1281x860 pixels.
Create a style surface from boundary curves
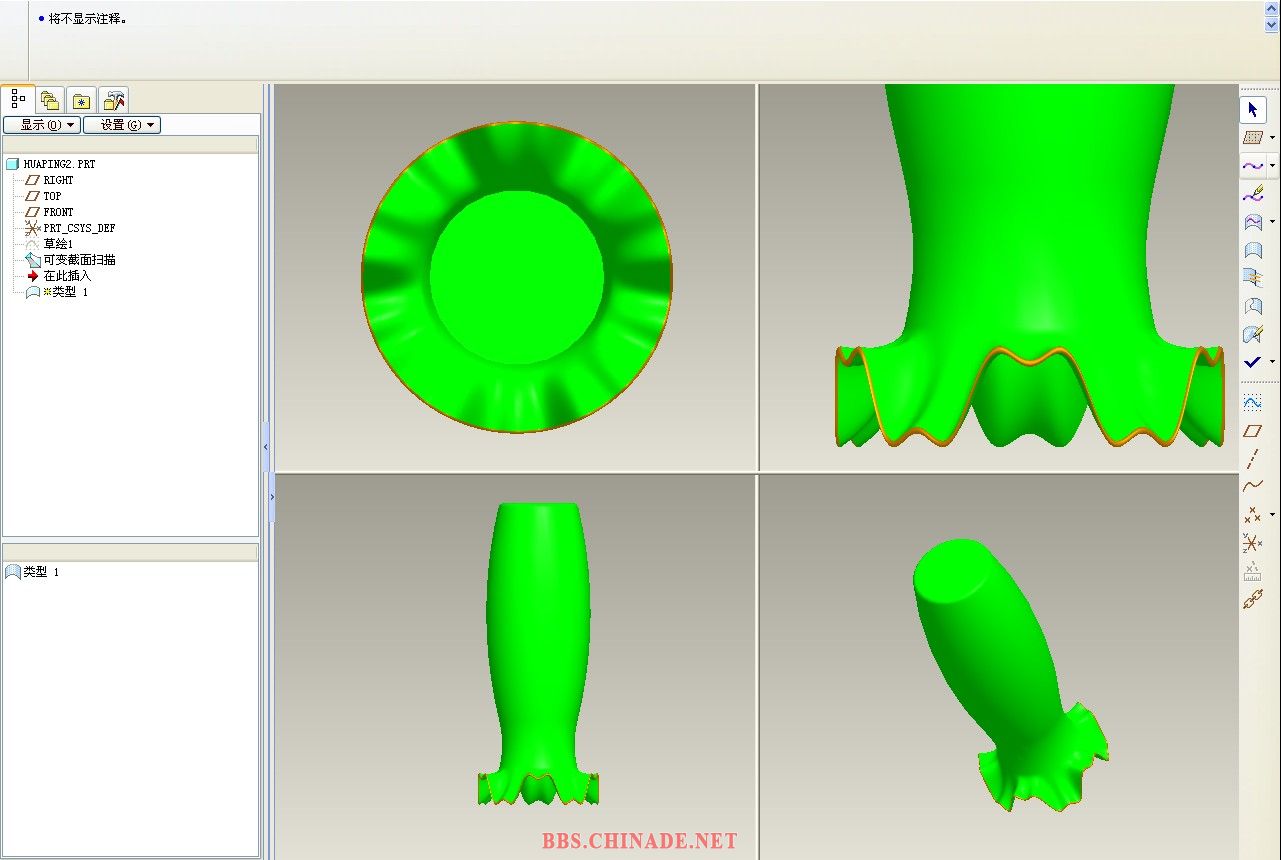click(1252, 250)
